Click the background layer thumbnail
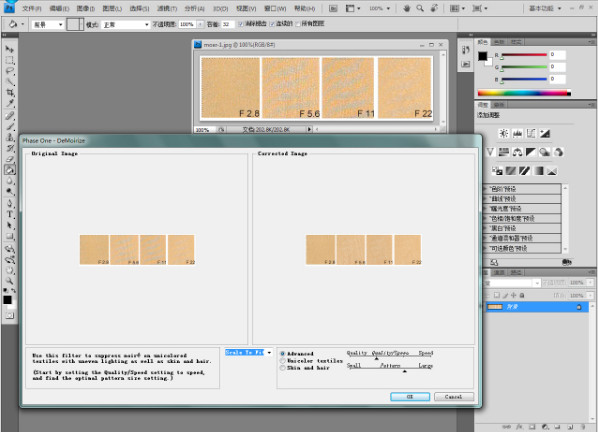Viewport: 598px width, 432px height. coord(495,307)
